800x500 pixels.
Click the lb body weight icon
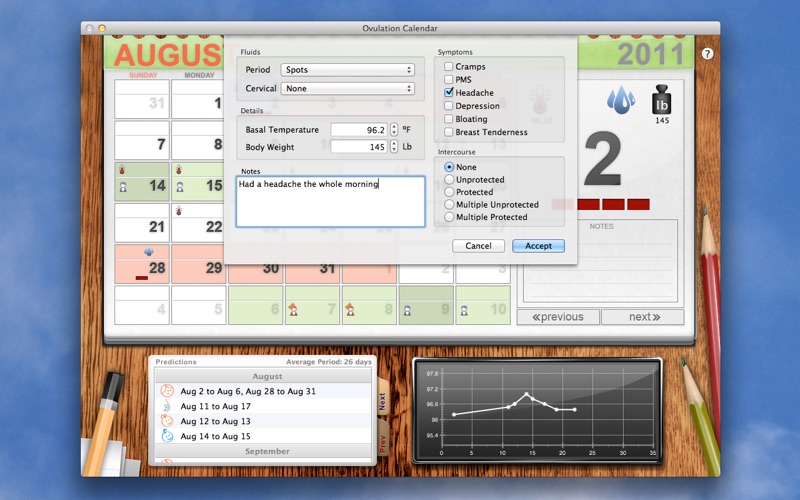click(661, 102)
